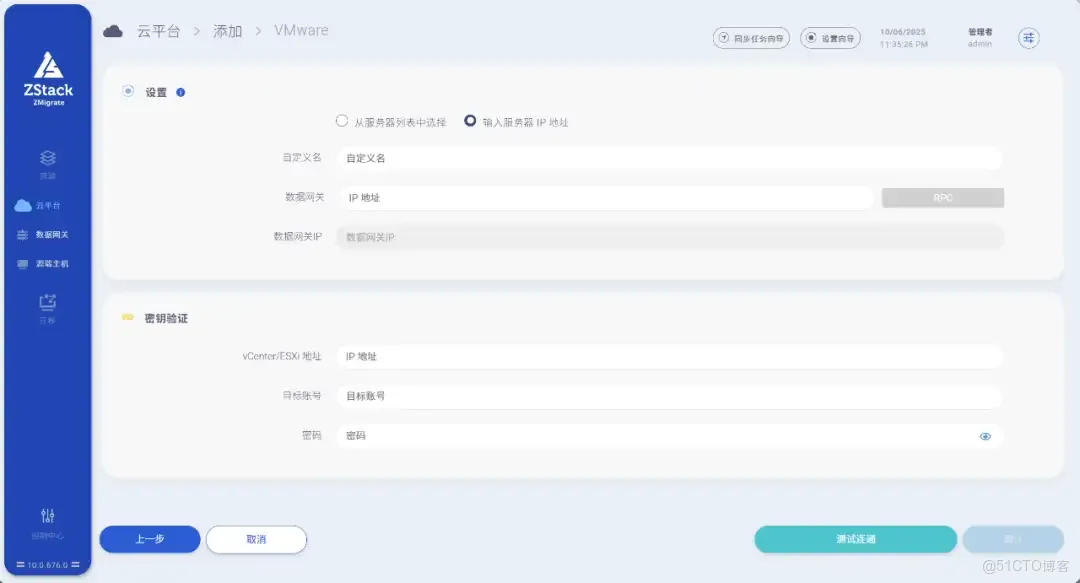This screenshot has width=1080, height=583.
Task: Toggle password visibility with the eye icon
Action: [985, 436]
